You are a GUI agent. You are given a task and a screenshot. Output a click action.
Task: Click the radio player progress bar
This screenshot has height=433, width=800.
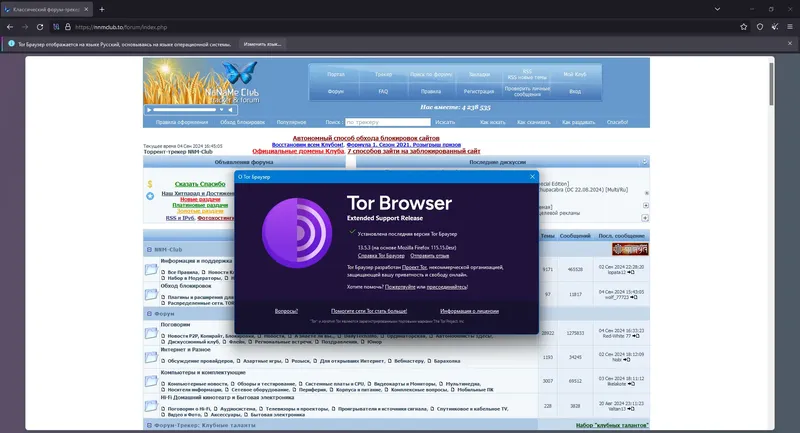(185, 110)
